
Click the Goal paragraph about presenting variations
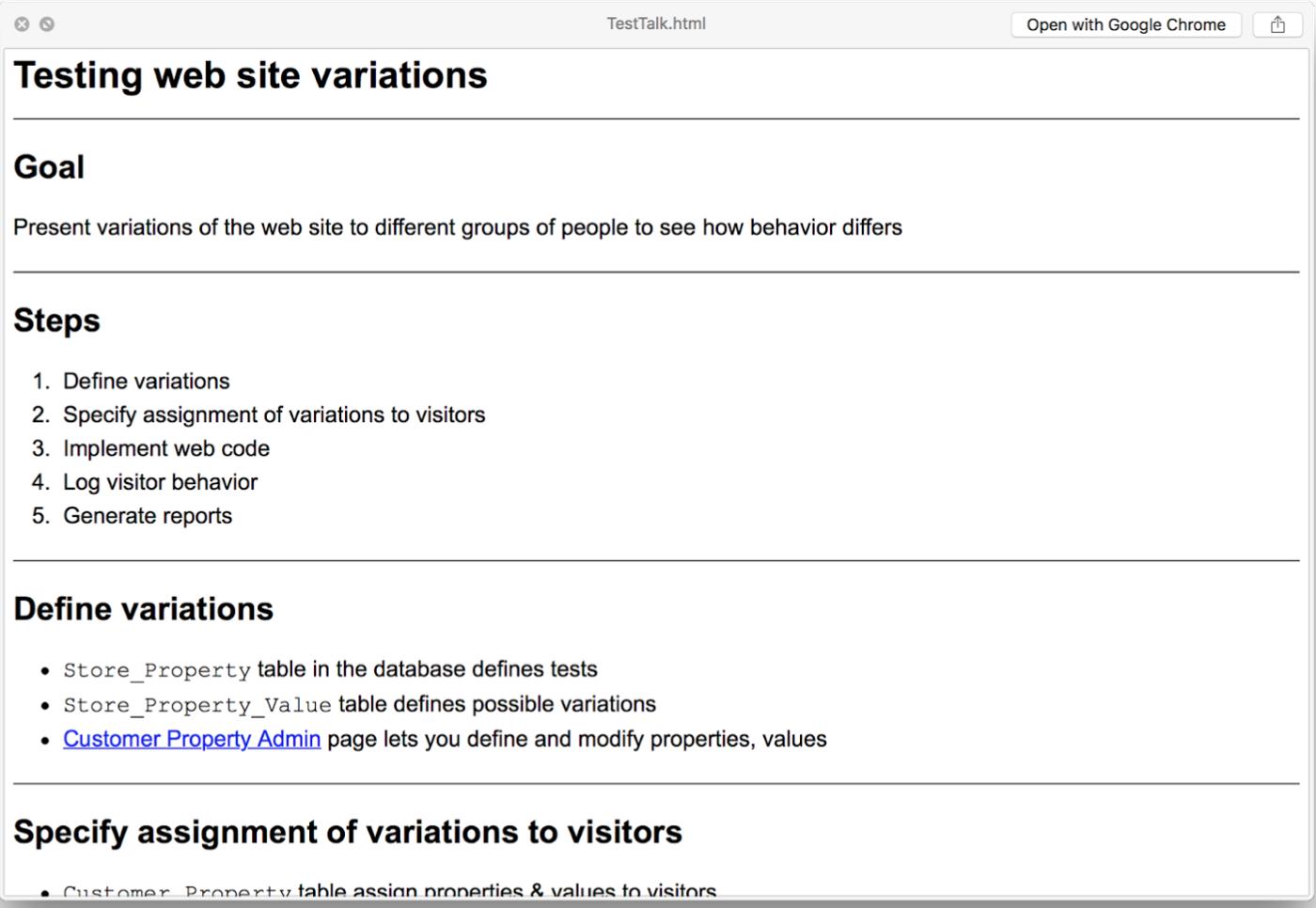[x=457, y=227]
